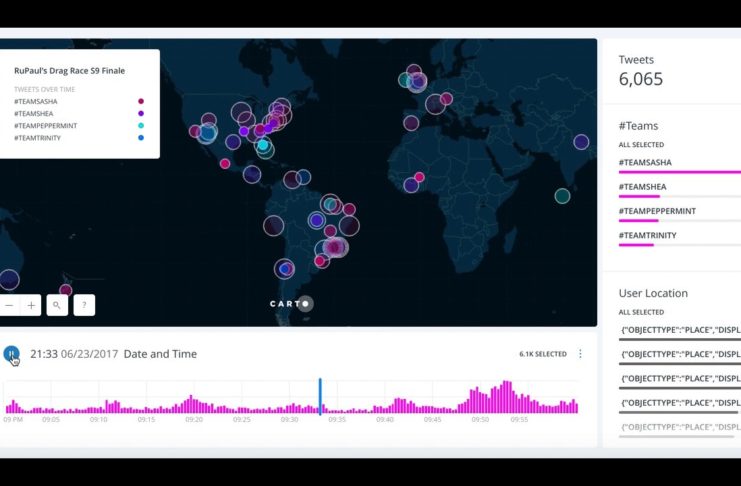Select first User Location category row
The image size is (741, 486).
(680, 333)
